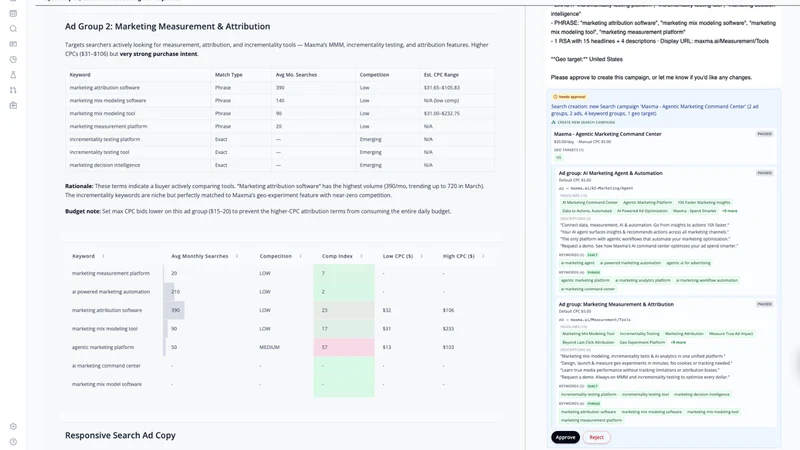This screenshot has width=800, height=450.
Task: Approve the new search campaign
Action: 565,437
